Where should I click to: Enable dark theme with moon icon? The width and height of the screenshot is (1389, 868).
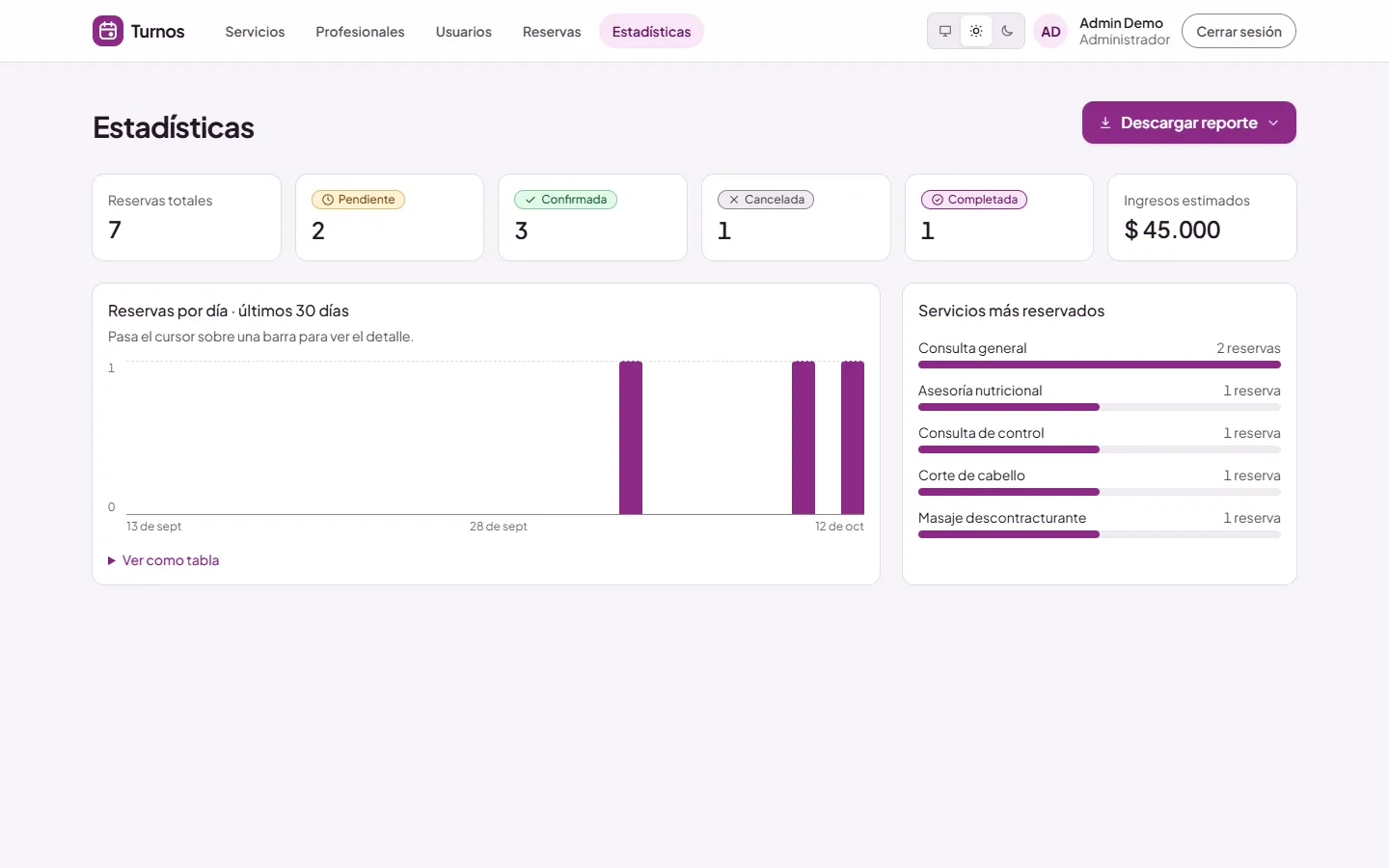(1007, 31)
